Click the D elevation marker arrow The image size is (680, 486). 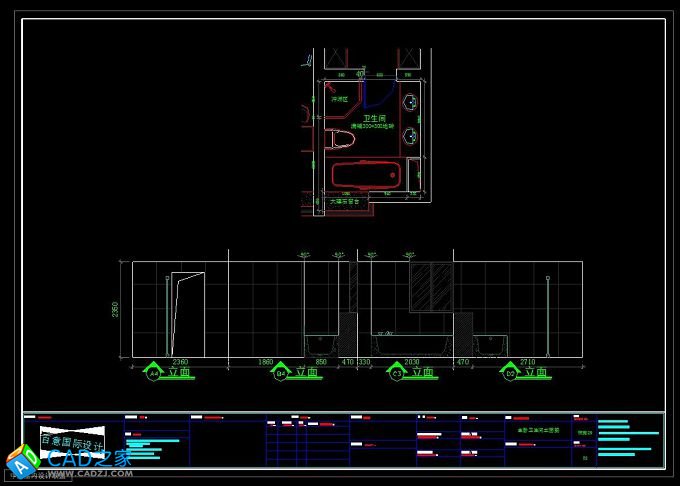(511, 372)
